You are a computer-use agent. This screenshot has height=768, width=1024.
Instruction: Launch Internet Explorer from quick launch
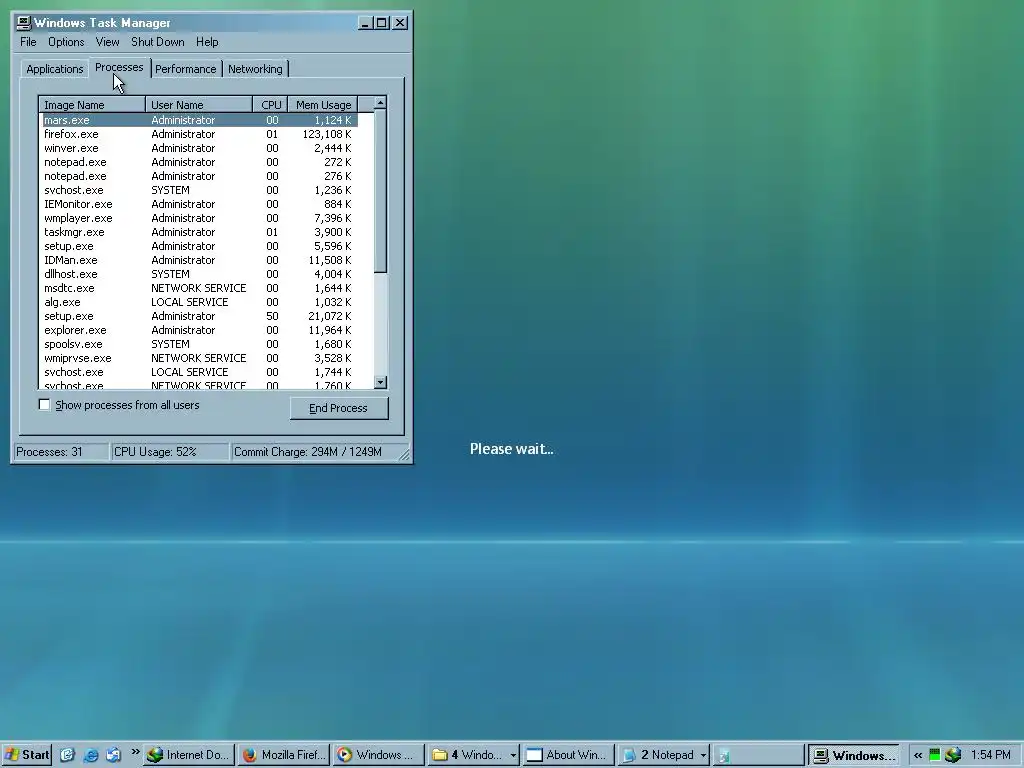pos(91,755)
